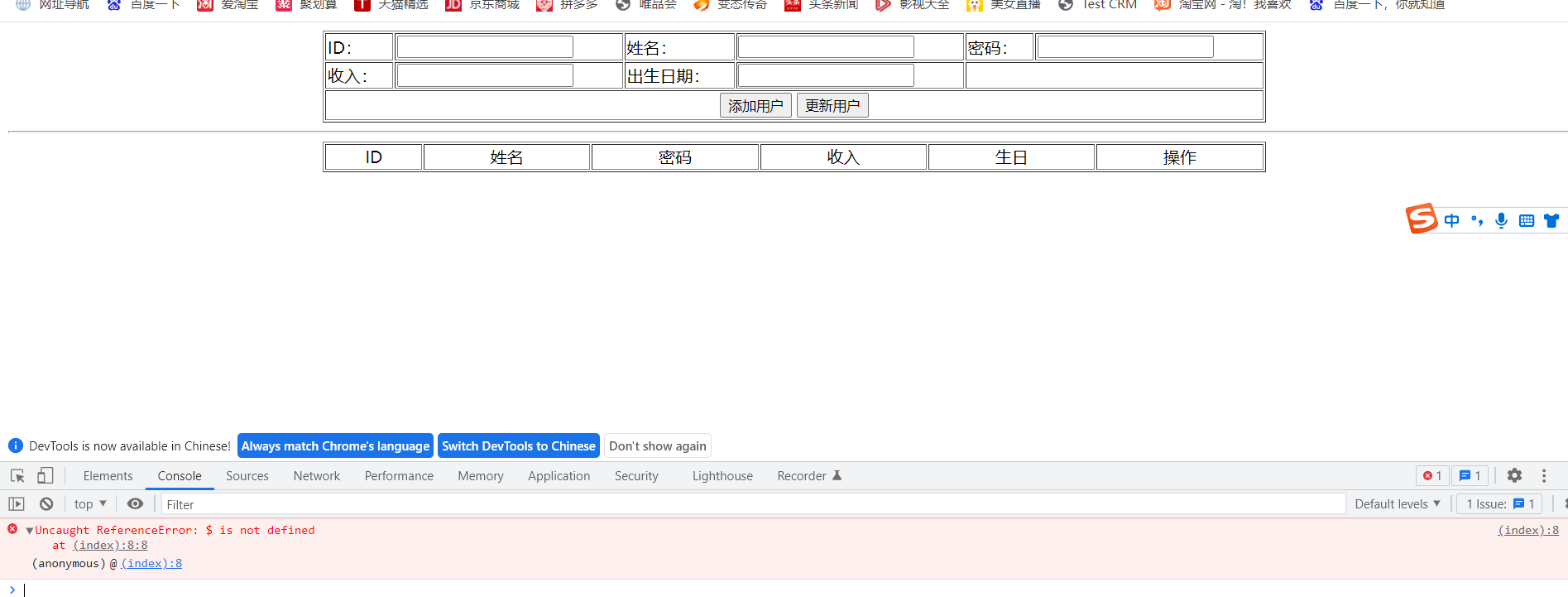The image size is (1568, 597).
Task: Click the 更新用户 button
Action: [832, 105]
